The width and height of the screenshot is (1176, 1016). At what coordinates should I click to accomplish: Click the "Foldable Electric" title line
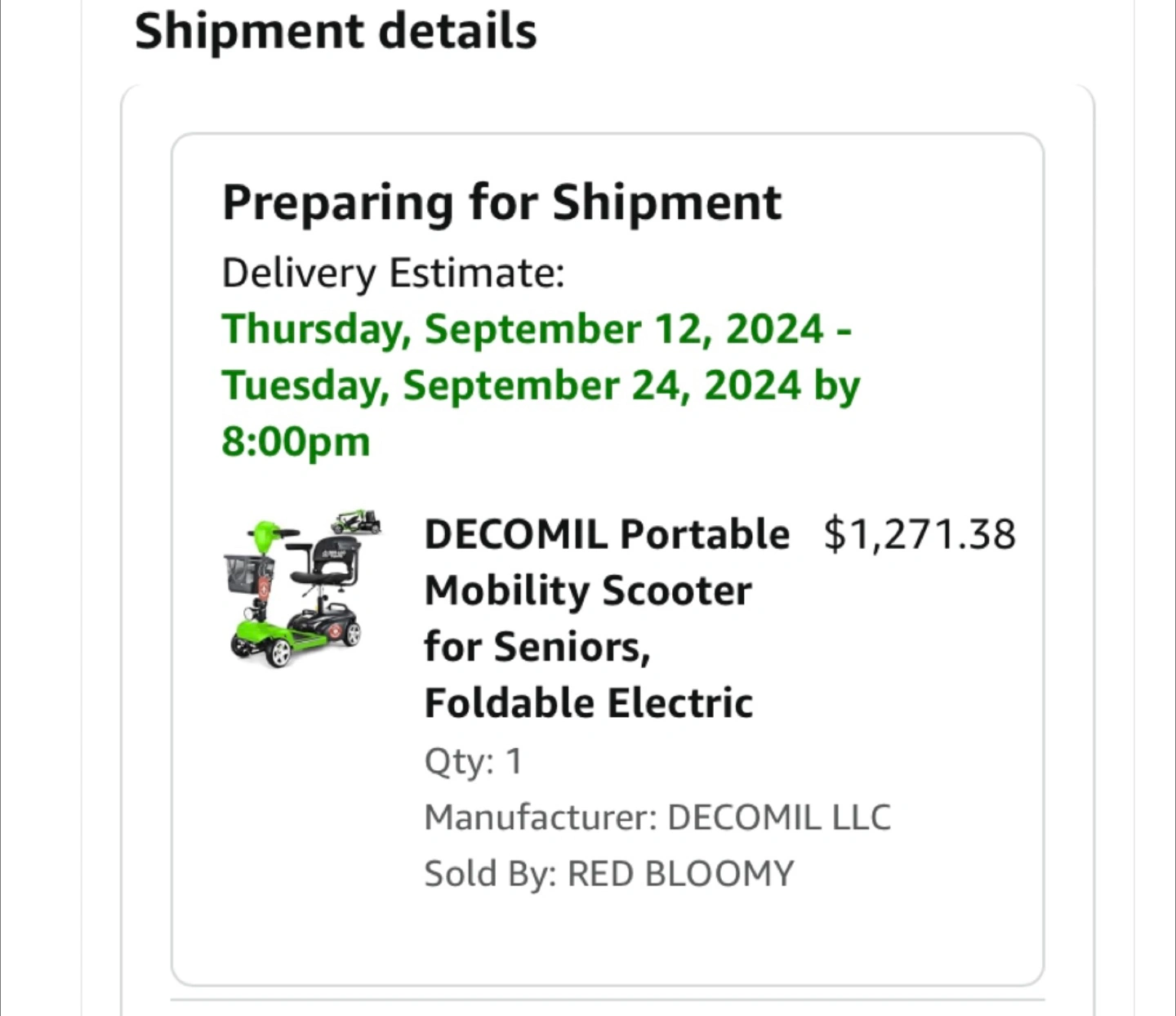(588, 703)
